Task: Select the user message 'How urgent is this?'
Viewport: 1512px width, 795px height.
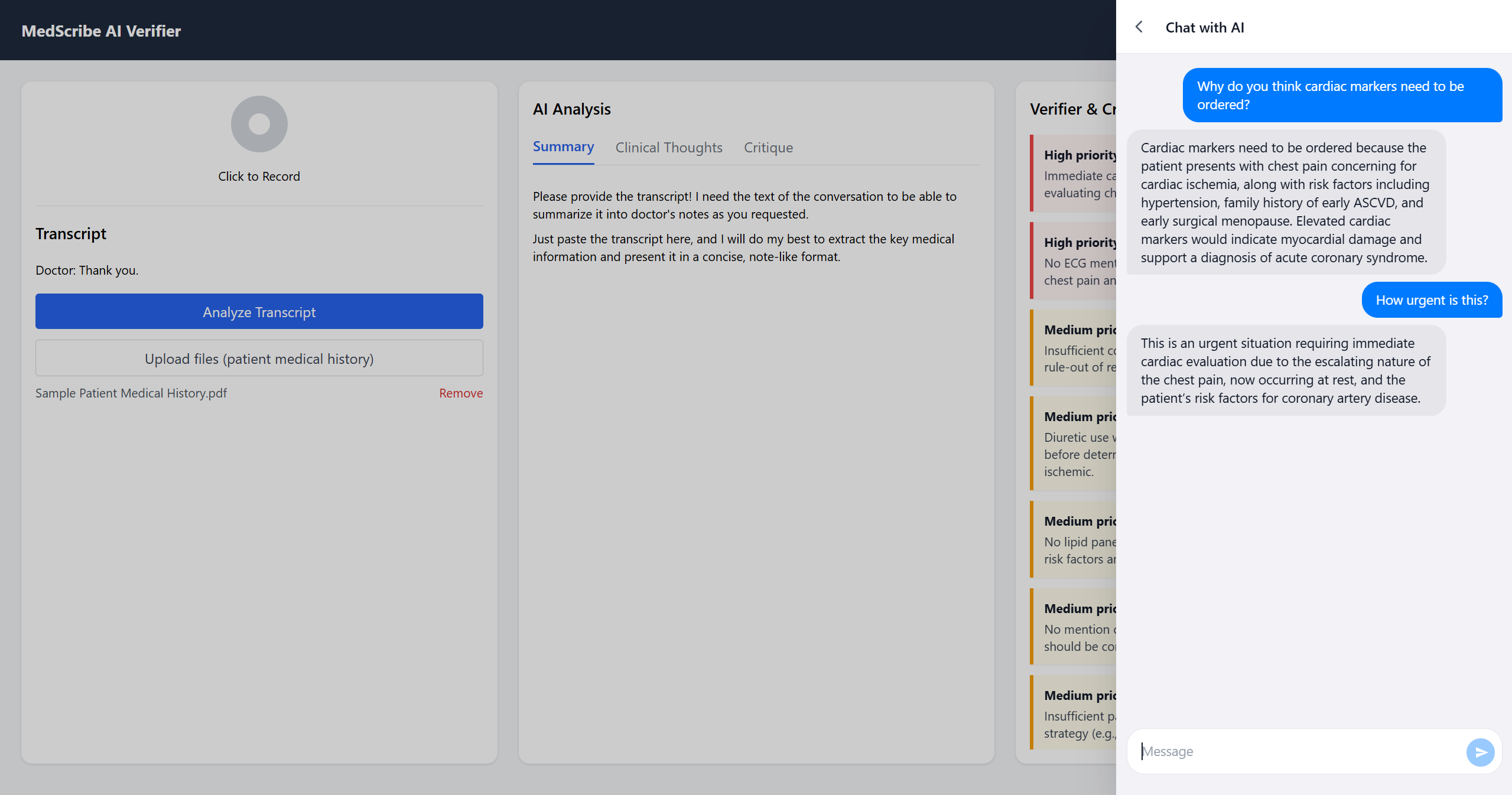Action: pyautogui.click(x=1431, y=300)
